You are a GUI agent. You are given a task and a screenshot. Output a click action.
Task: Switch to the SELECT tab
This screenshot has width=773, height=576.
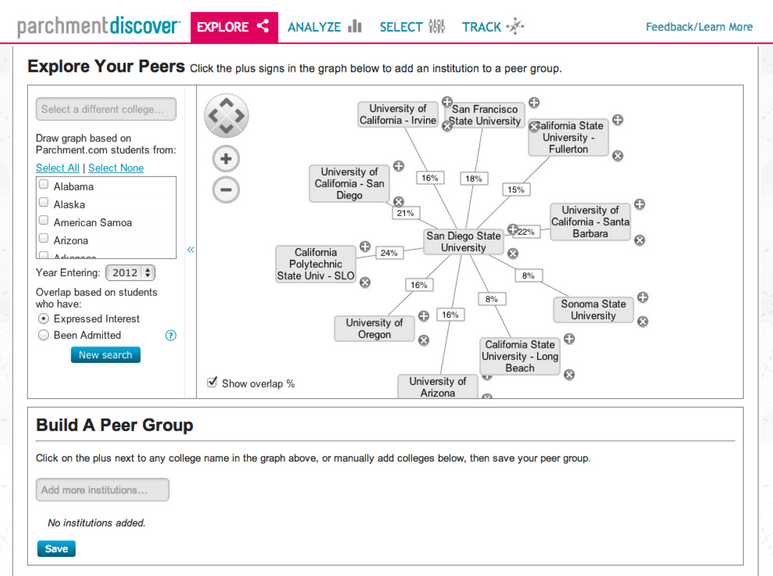click(412, 27)
